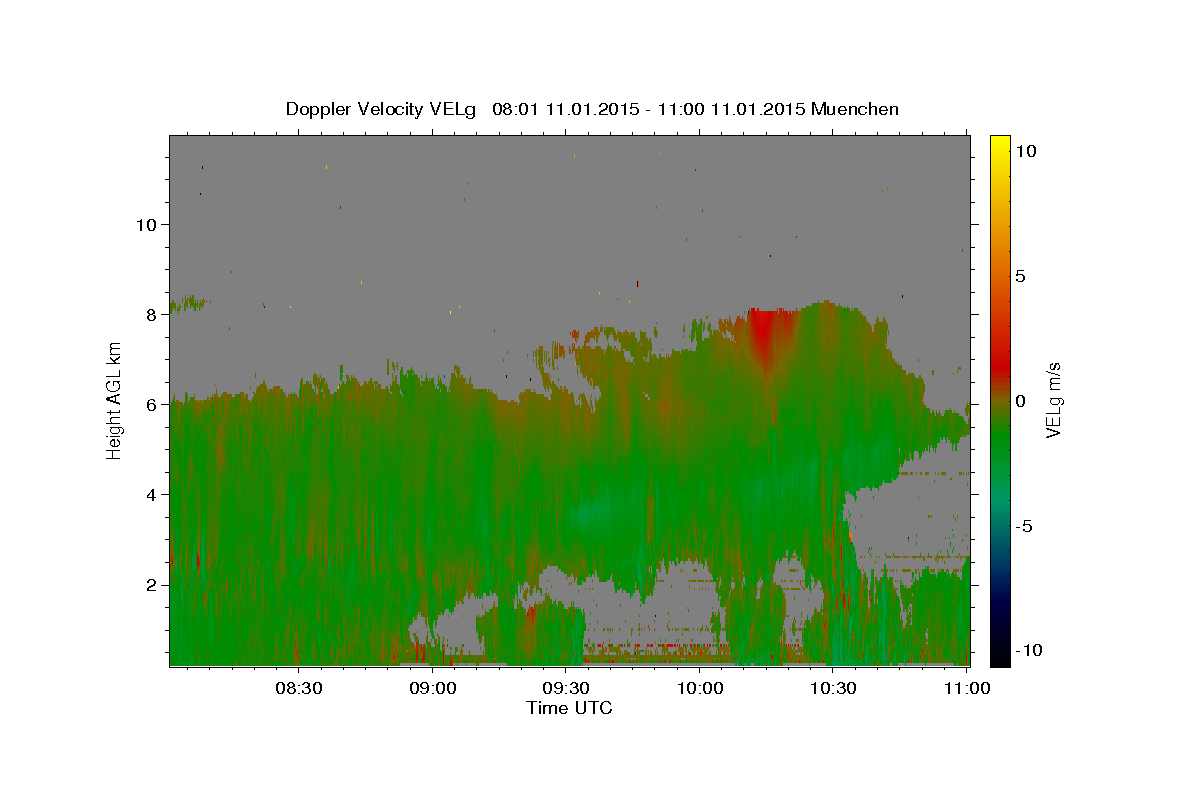This screenshot has width=1200, height=800.
Task: Click colorbar value -5
Action: (x=1024, y=526)
